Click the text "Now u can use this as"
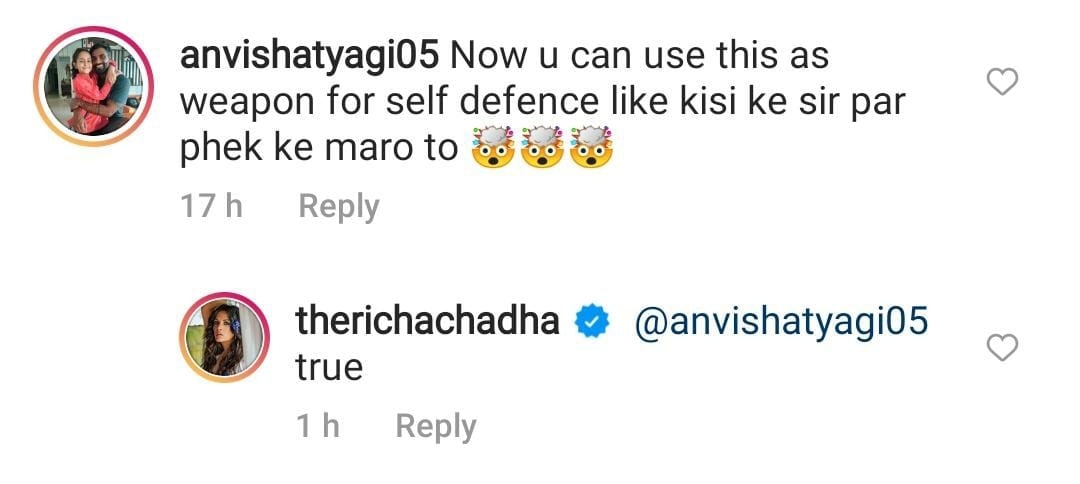The image size is (1080, 484). point(639,56)
